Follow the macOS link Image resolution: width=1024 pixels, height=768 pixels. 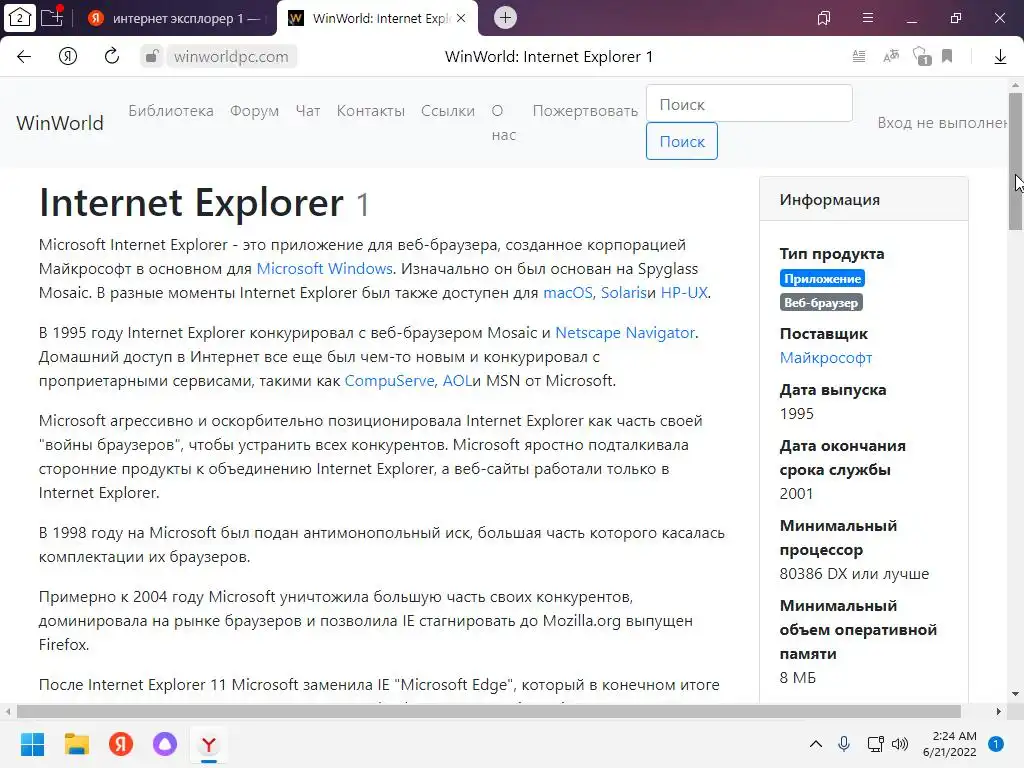point(568,293)
